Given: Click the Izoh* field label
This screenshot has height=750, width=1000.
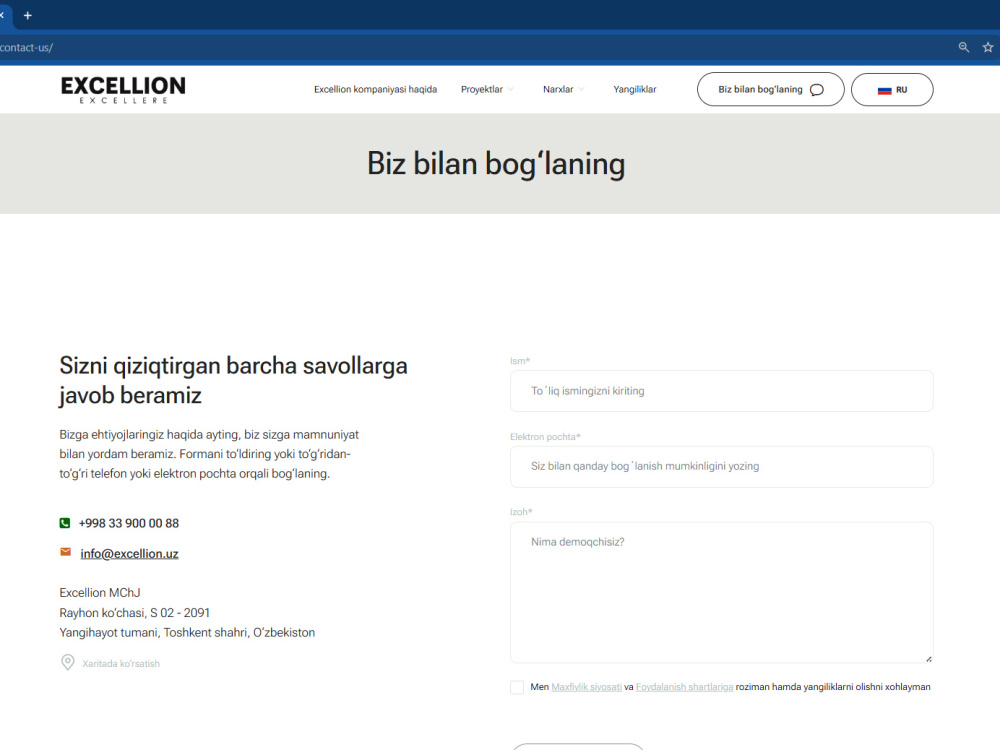Looking at the screenshot, I should pos(521,512).
